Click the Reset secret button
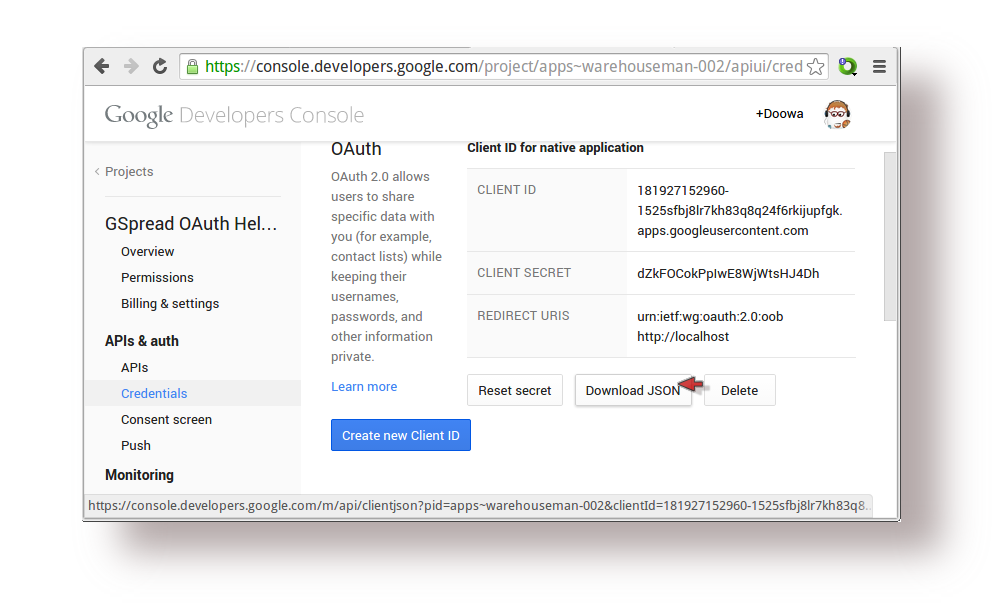 click(x=515, y=390)
